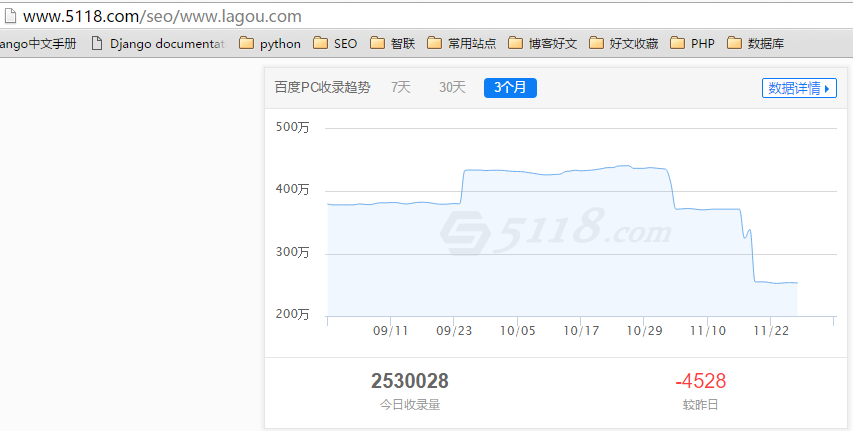Click the 数据详情 button
Viewport: 853px width, 431px height.
[799, 88]
